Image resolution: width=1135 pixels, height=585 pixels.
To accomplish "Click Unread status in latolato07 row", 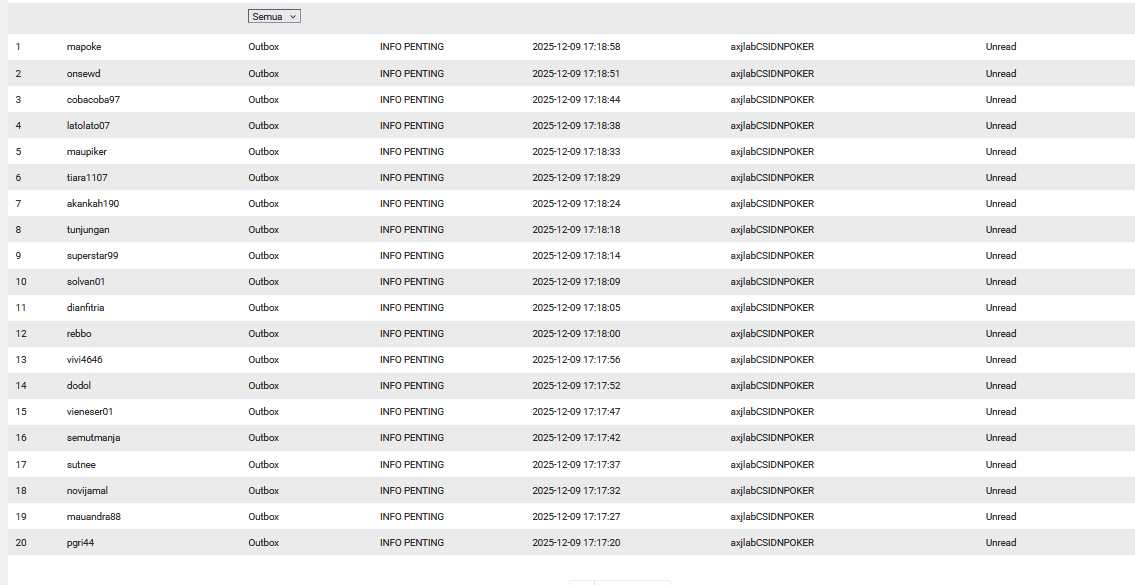I will (x=1001, y=126).
